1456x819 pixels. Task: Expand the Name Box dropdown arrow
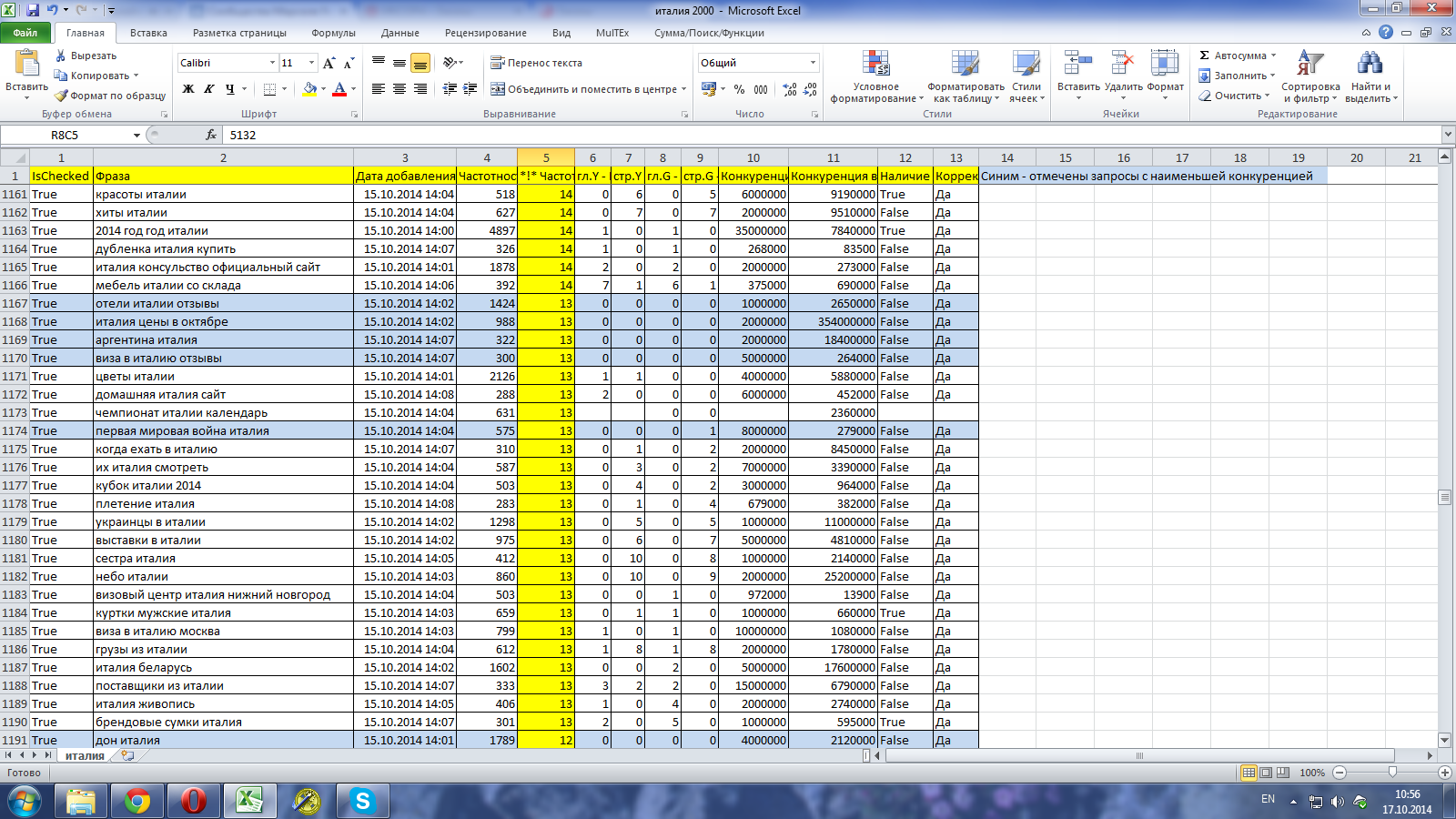[x=136, y=135]
